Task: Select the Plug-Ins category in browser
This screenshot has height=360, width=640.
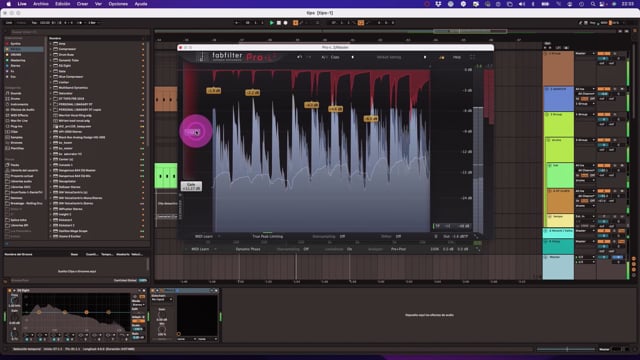Action: click(x=17, y=126)
